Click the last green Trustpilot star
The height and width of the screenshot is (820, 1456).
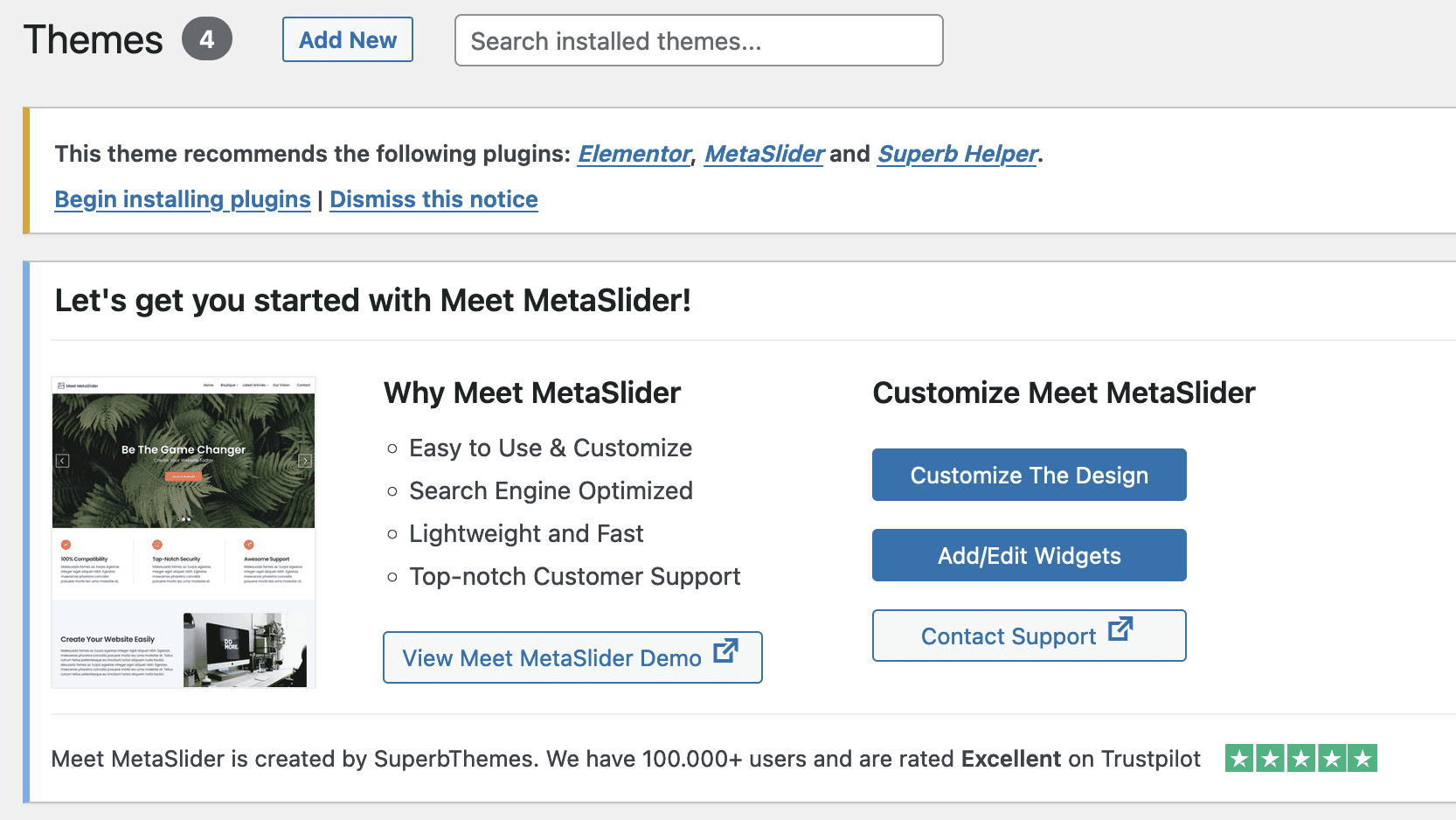[x=1362, y=759]
